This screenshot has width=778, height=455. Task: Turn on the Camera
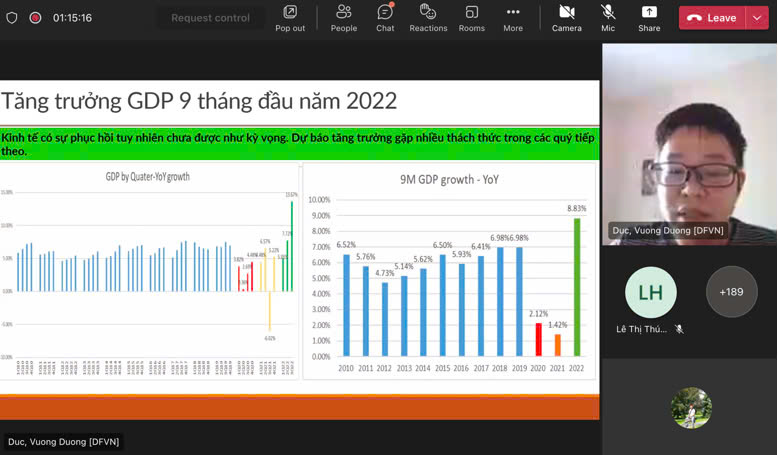pyautogui.click(x=566, y=17)
